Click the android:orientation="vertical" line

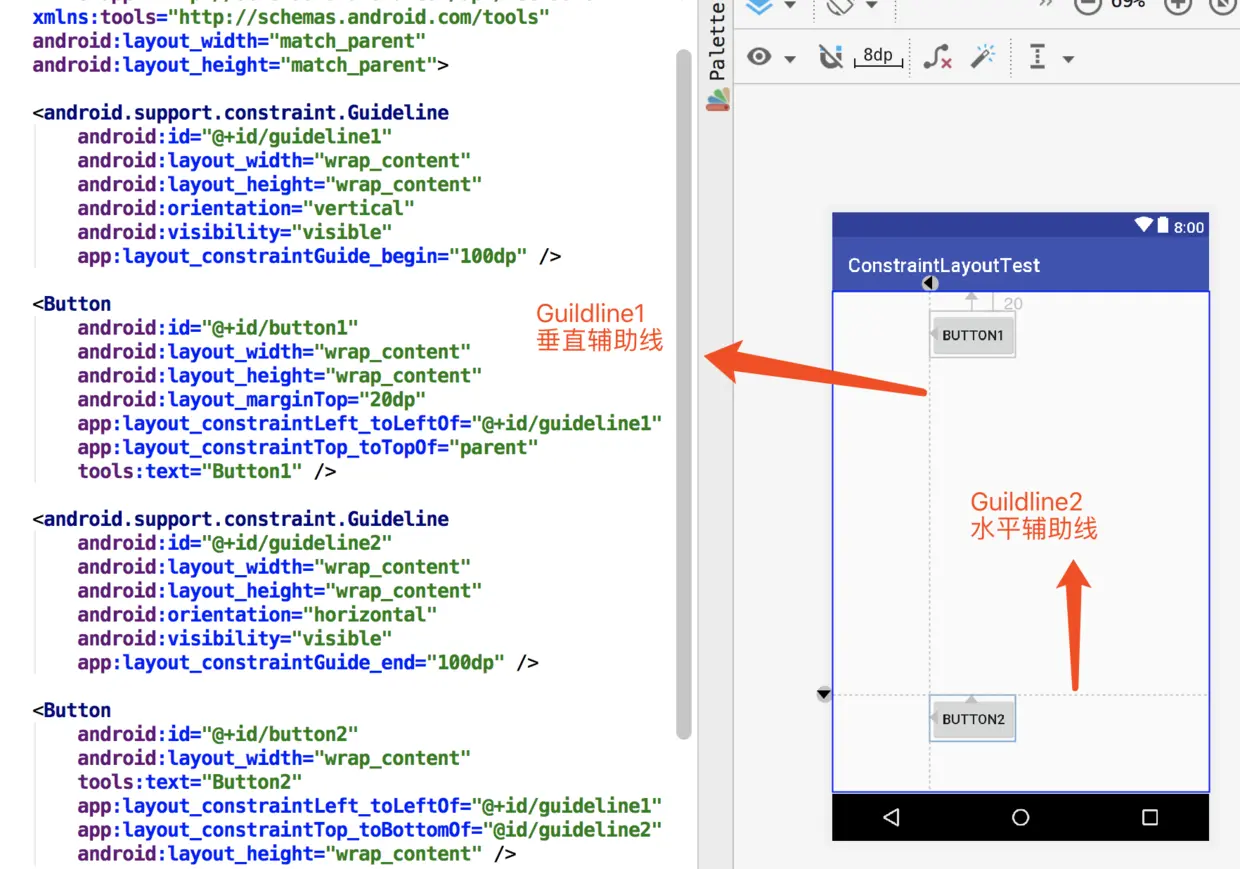point(246,208)
